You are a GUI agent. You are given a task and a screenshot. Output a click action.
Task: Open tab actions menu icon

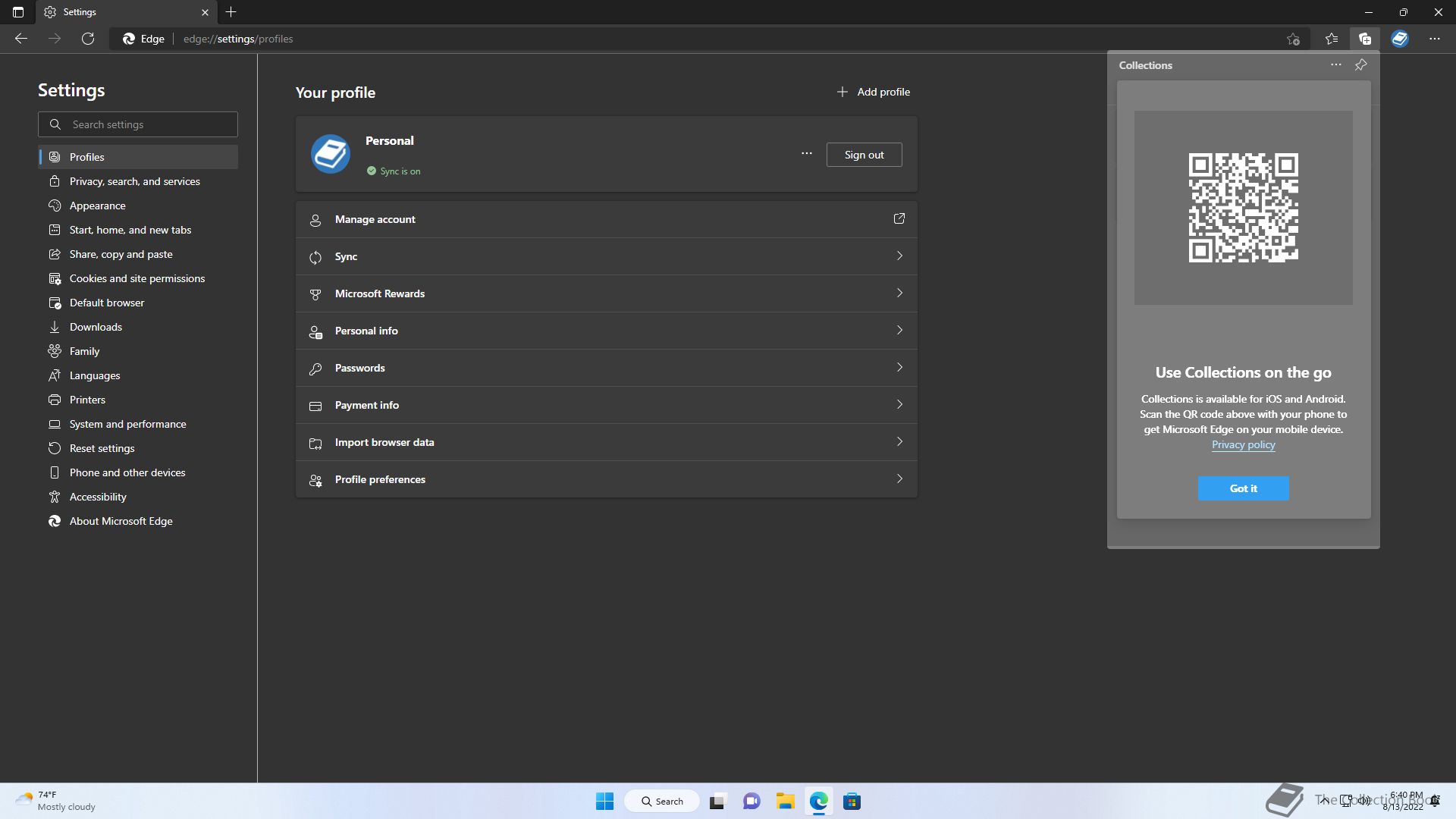18,12
